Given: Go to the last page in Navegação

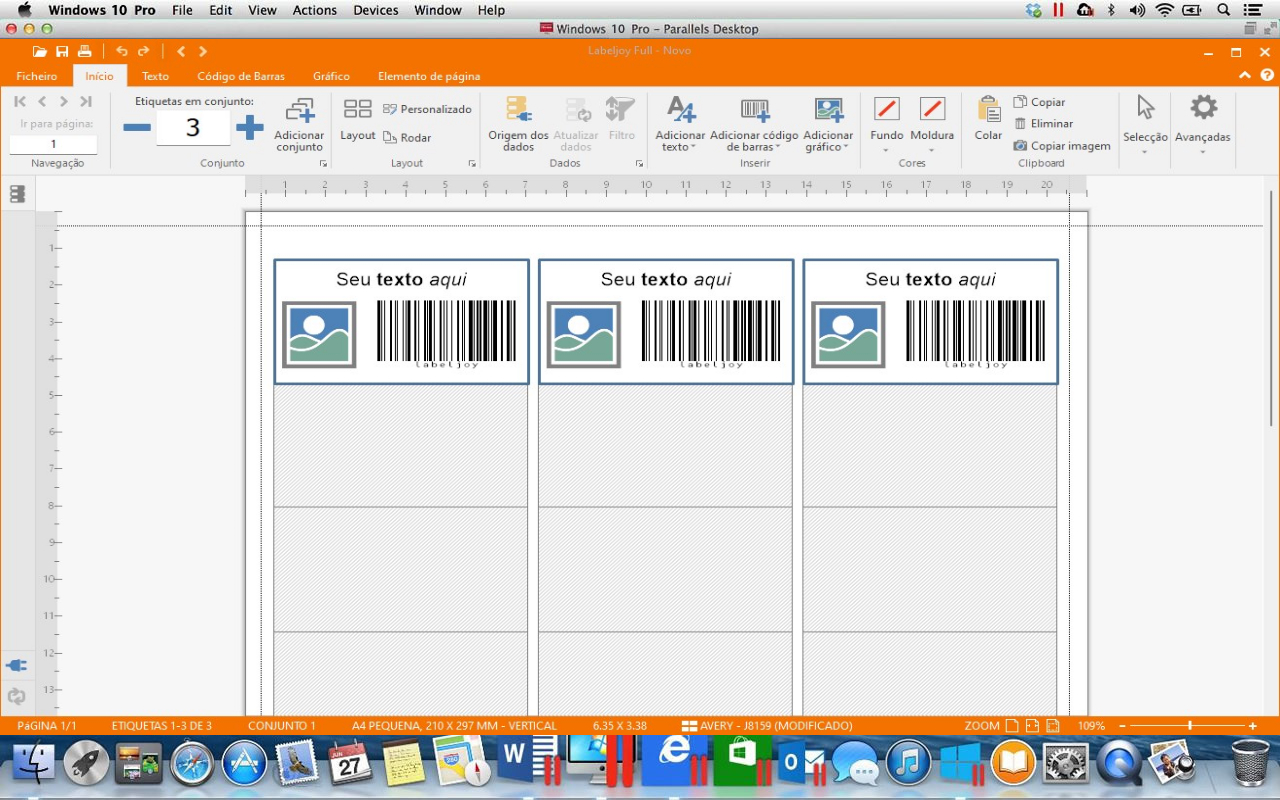Looking at the screenshot, I should [x=86, y=101].
